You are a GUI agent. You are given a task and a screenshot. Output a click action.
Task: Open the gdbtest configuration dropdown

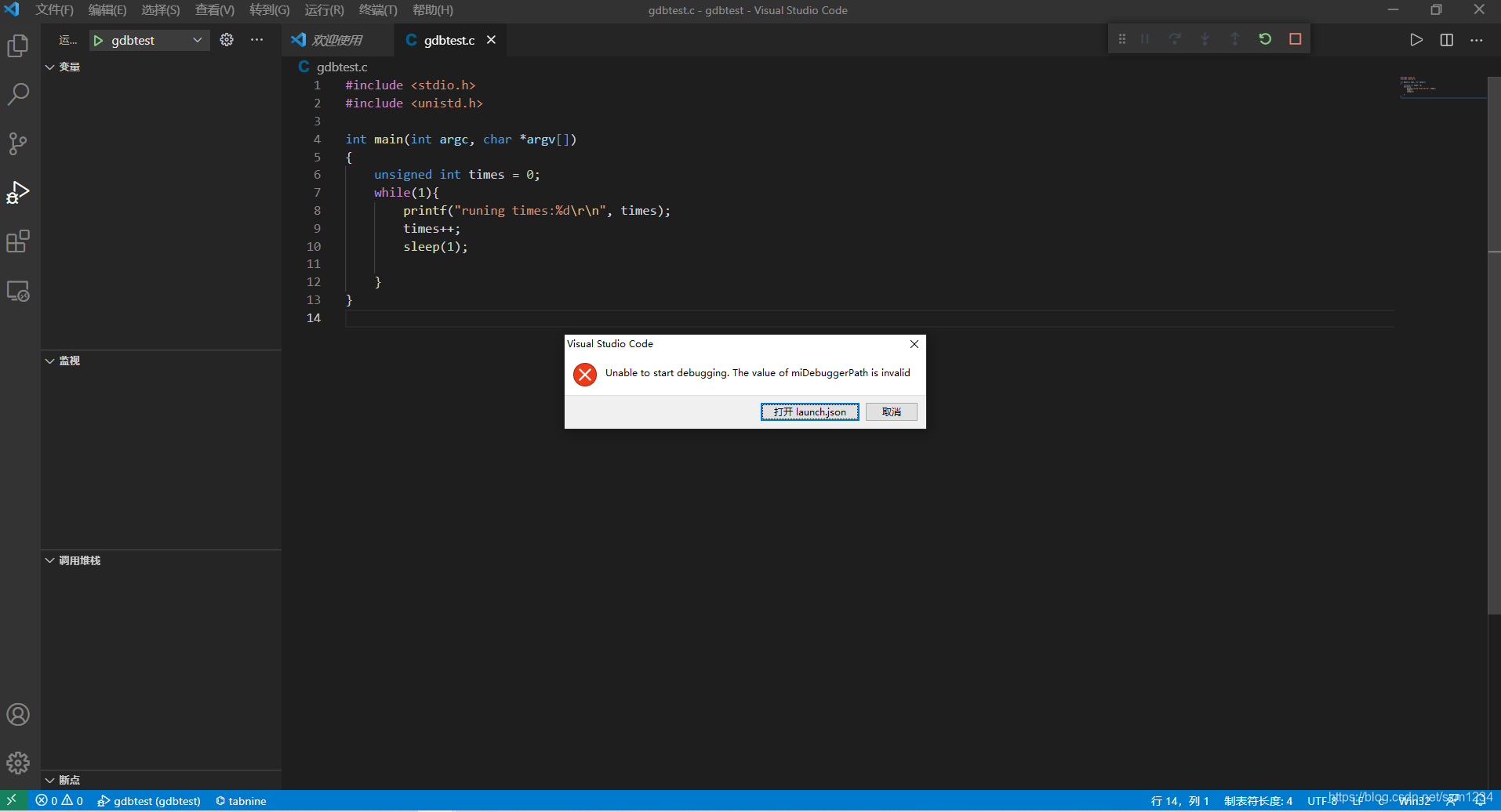click(150, 41)
